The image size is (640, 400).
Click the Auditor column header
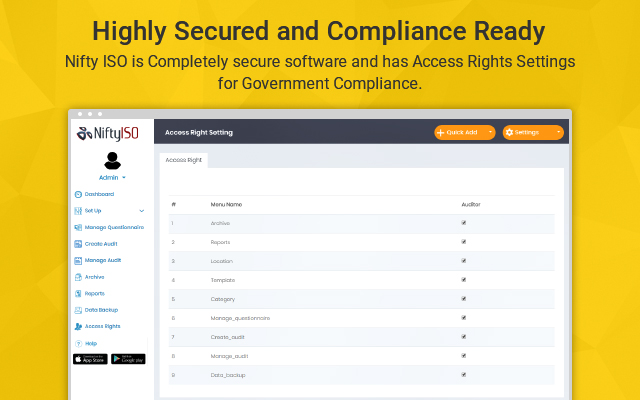[471, 204]
